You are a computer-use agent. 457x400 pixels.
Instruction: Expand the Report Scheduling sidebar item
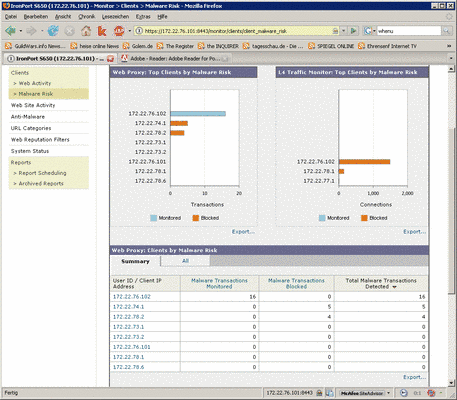tap(42, 173)
